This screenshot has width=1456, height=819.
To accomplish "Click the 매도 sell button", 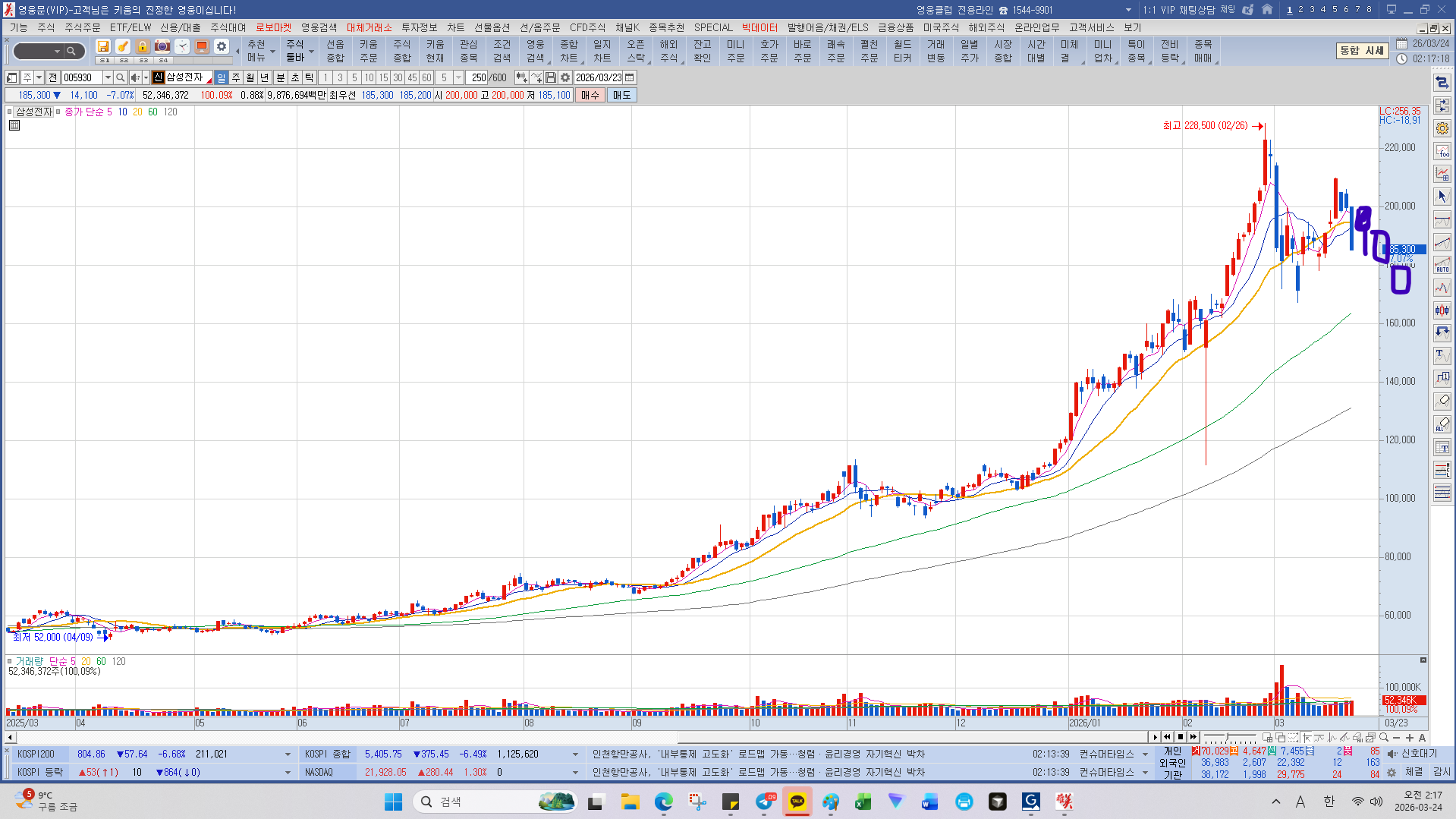I will 621,95.
